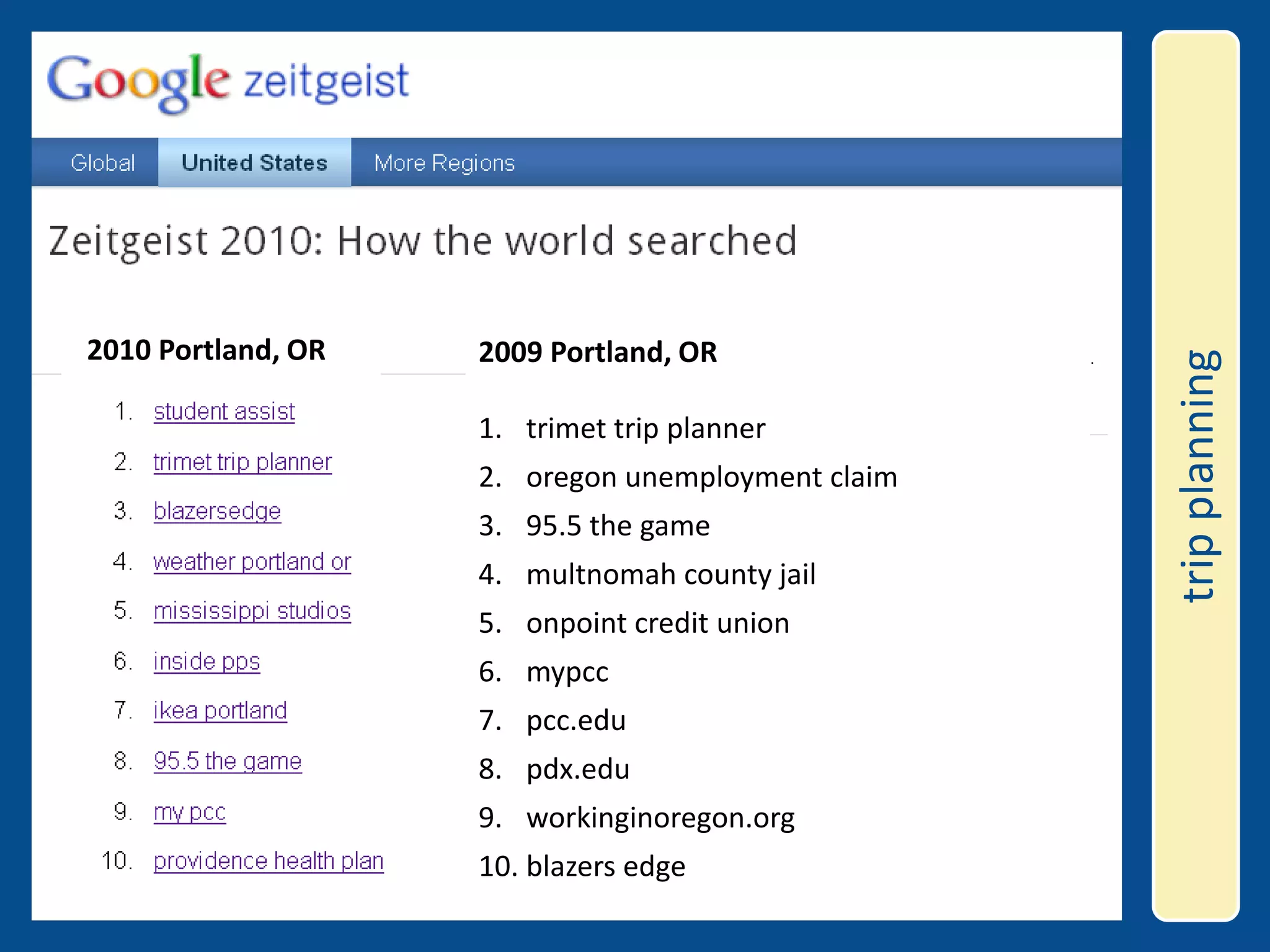Click the 'Zeitgeist 2010: How the world searched' heading
1270x952 pixels.
coord(423,241)
